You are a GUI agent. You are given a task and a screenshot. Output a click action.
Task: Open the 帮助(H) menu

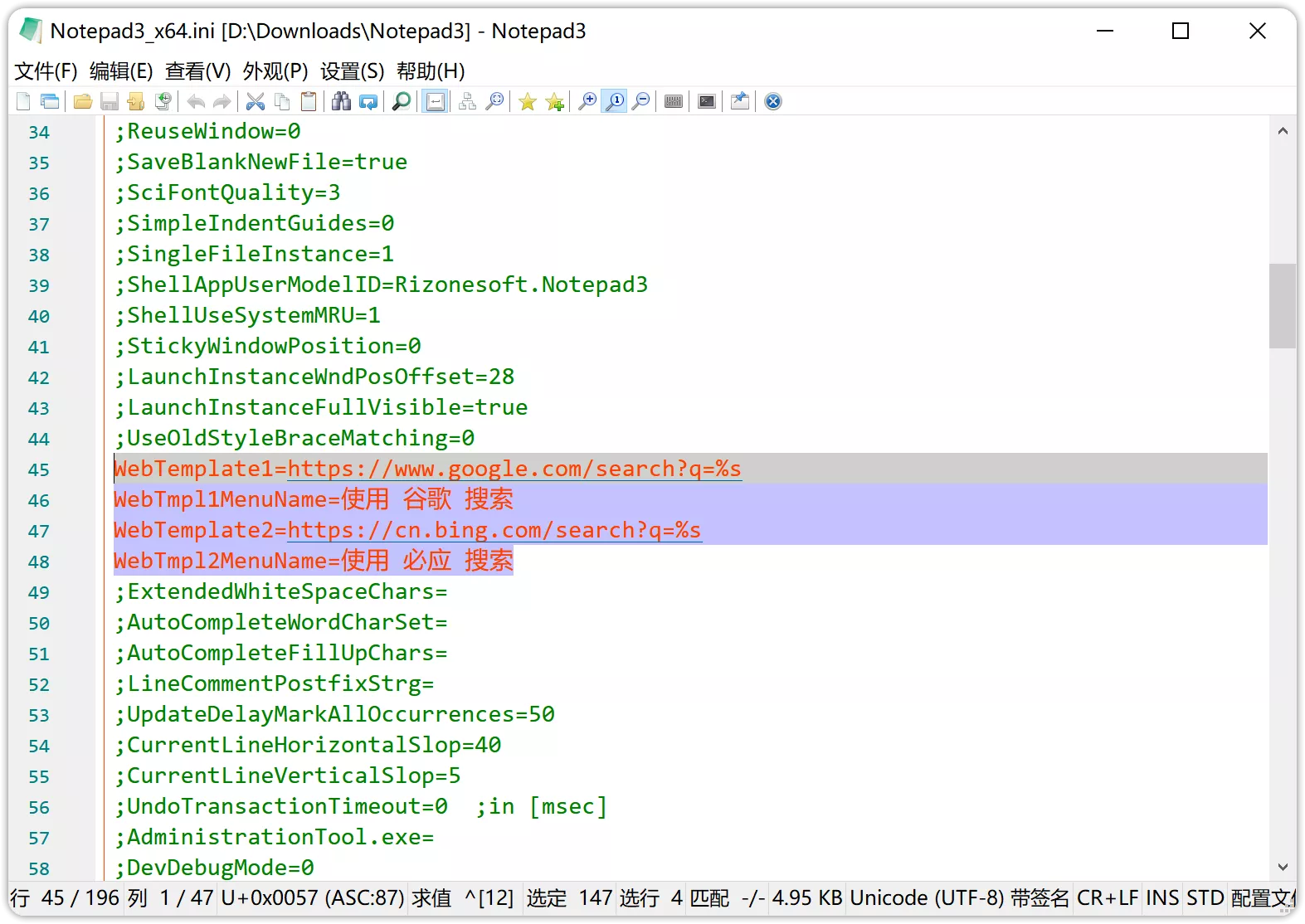[x=431, y=71]
